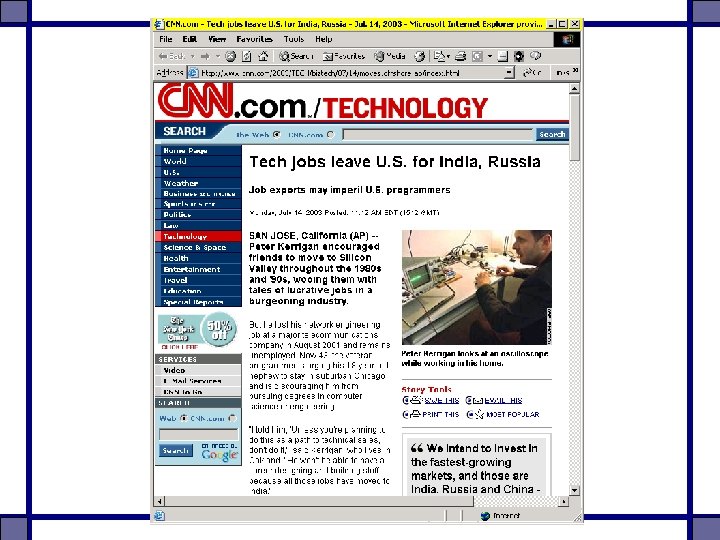Open the highlighted Technology sidebar section
The height and width of the screenshot is (540, 720).
198,236
